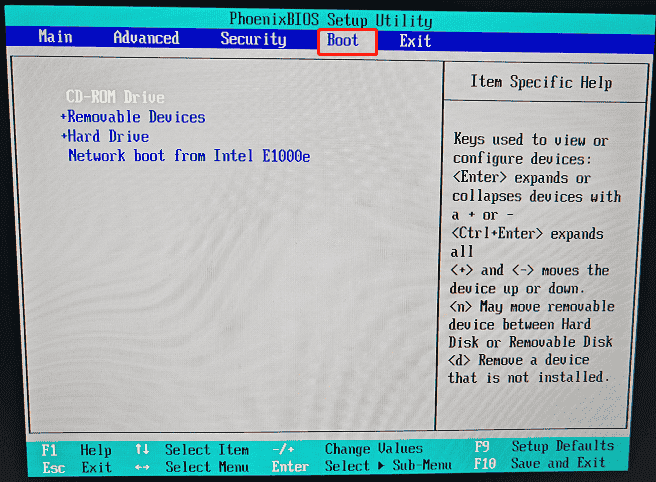Click the F9 key label in footer
The width and height of the screenshot is (656, 482).
pos(479,447)
